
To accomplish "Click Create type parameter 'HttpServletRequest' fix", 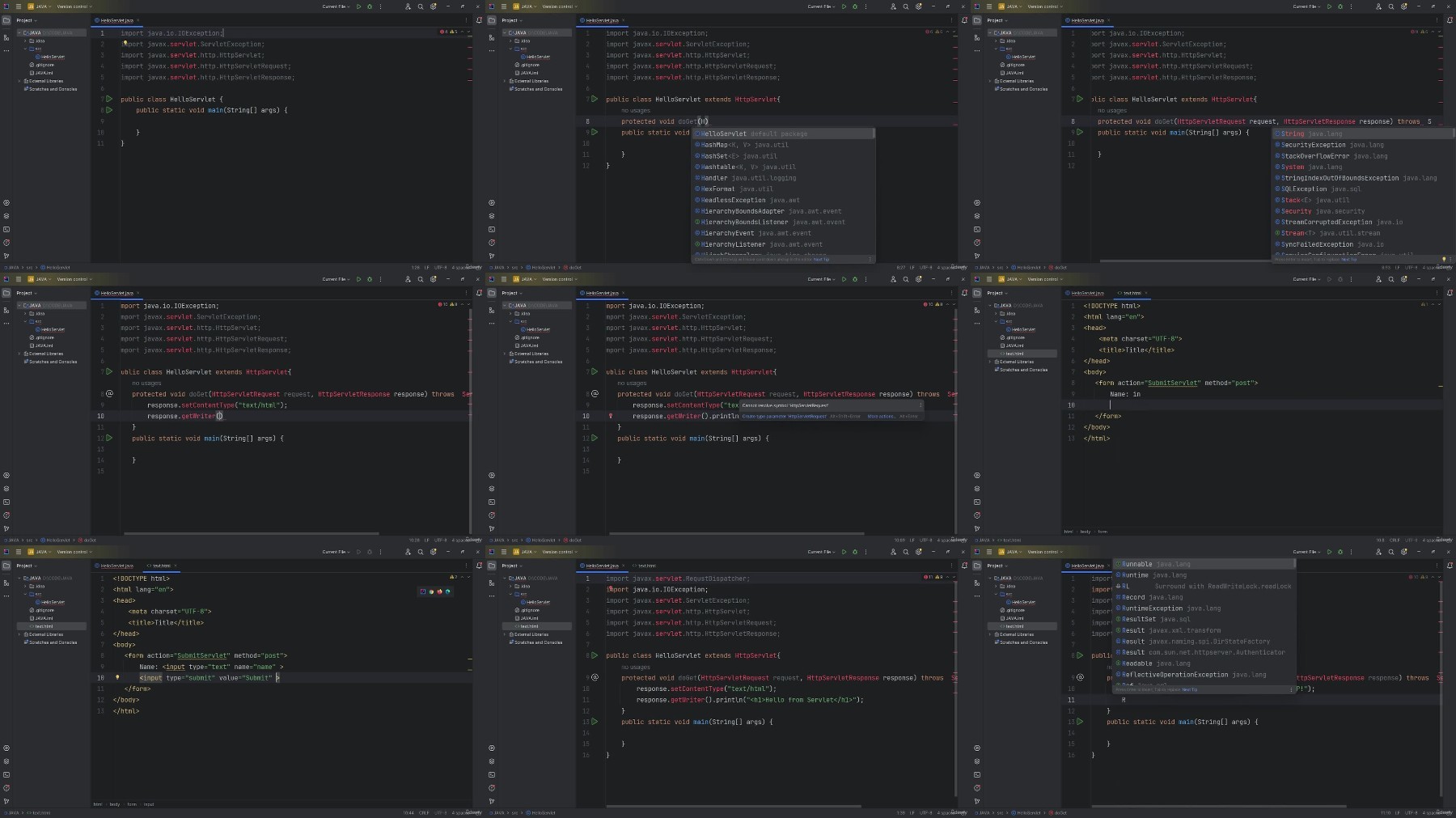I will pyautogui.click(x=785, y=416).
